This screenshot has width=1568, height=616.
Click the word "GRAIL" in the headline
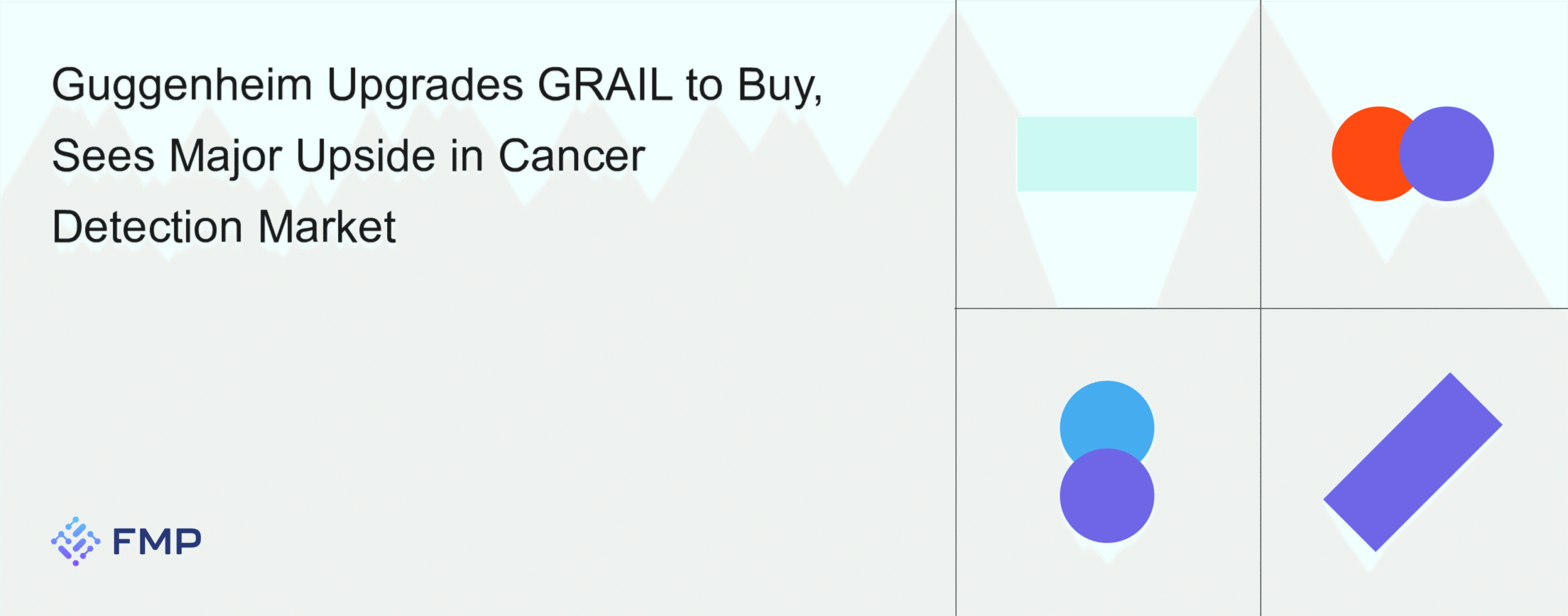(605, 84)
